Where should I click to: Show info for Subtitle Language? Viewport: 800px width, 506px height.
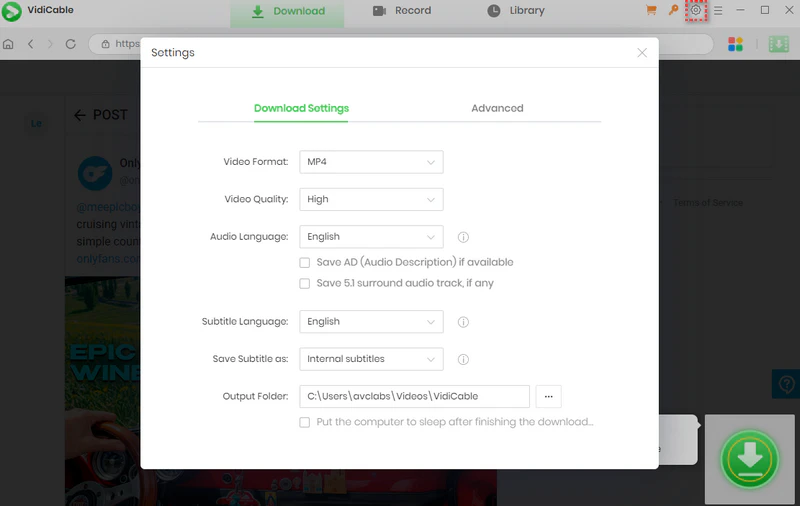[463, 322]
